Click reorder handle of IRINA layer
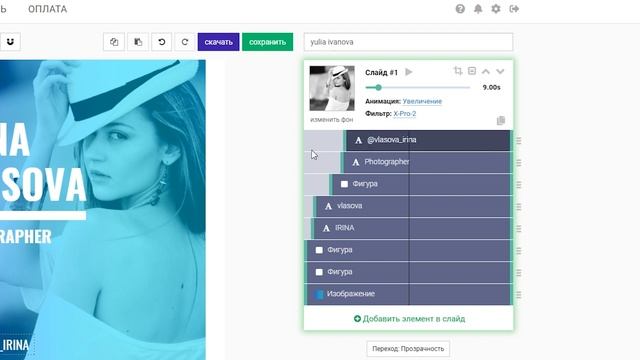This screenshot has width=640, height=360. click(518, 229)
